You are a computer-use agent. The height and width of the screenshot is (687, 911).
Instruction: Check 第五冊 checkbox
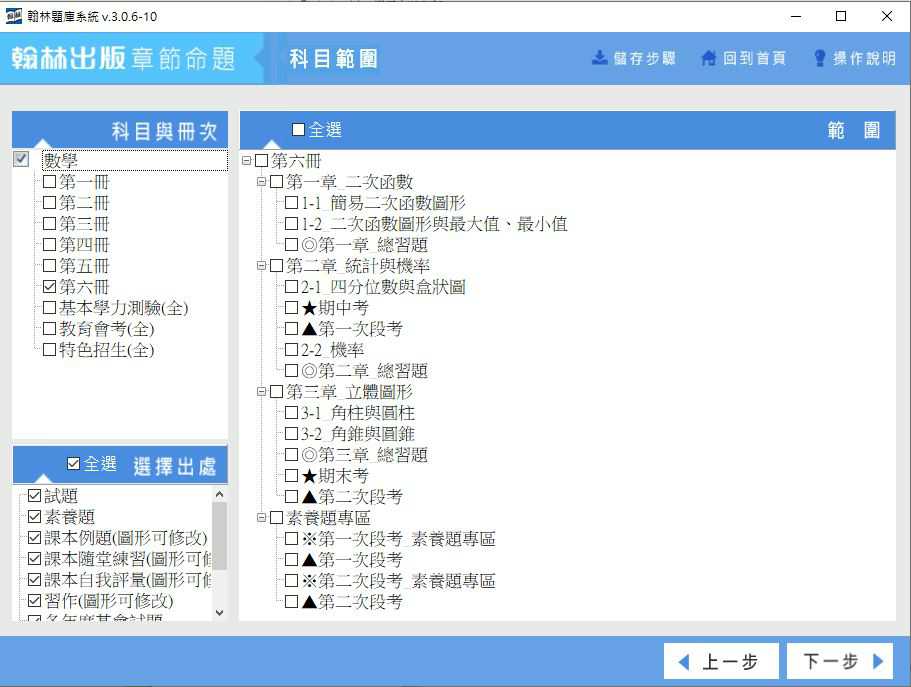tap(49, 266)
